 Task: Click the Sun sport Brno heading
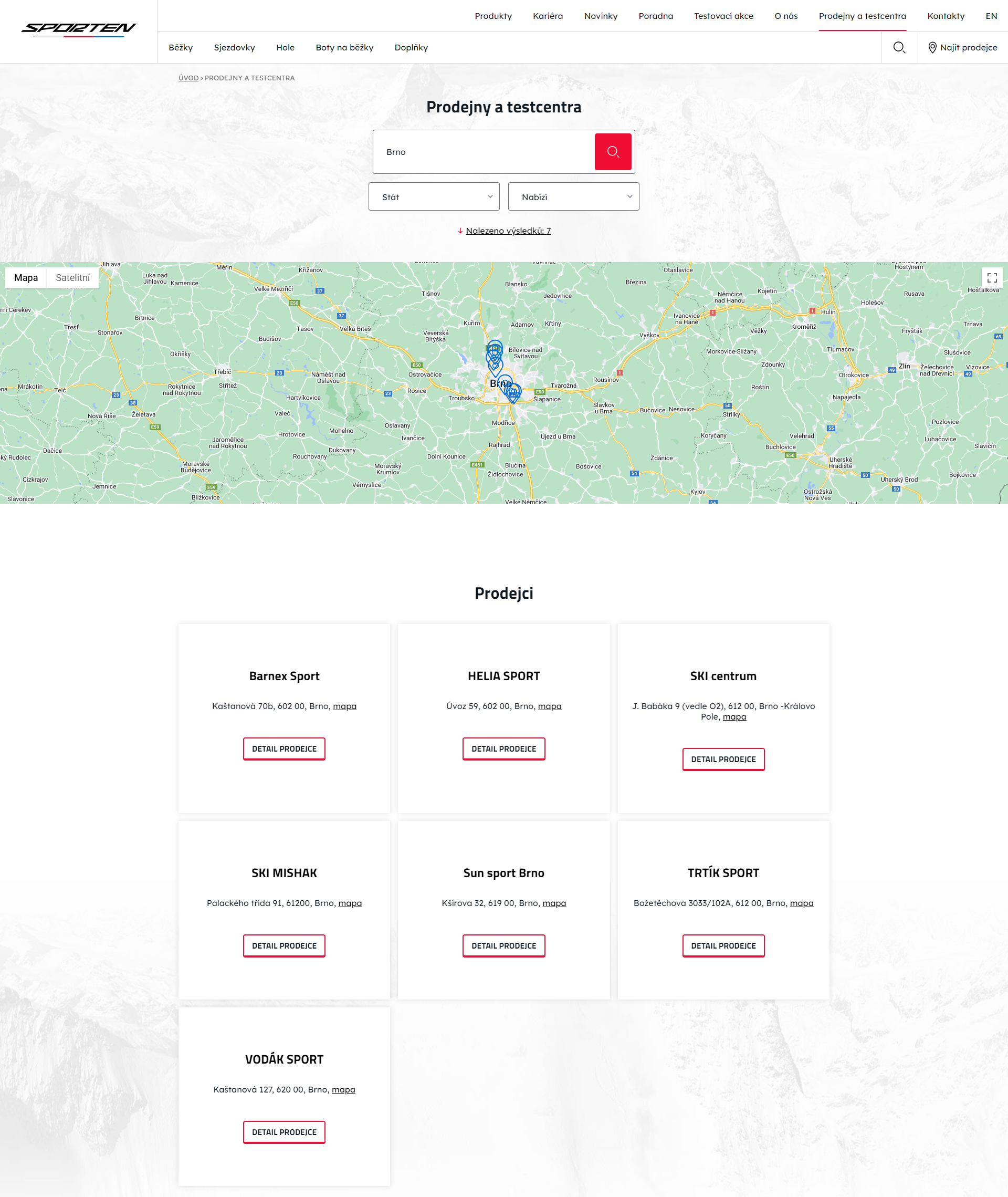(x=503, y=873)
